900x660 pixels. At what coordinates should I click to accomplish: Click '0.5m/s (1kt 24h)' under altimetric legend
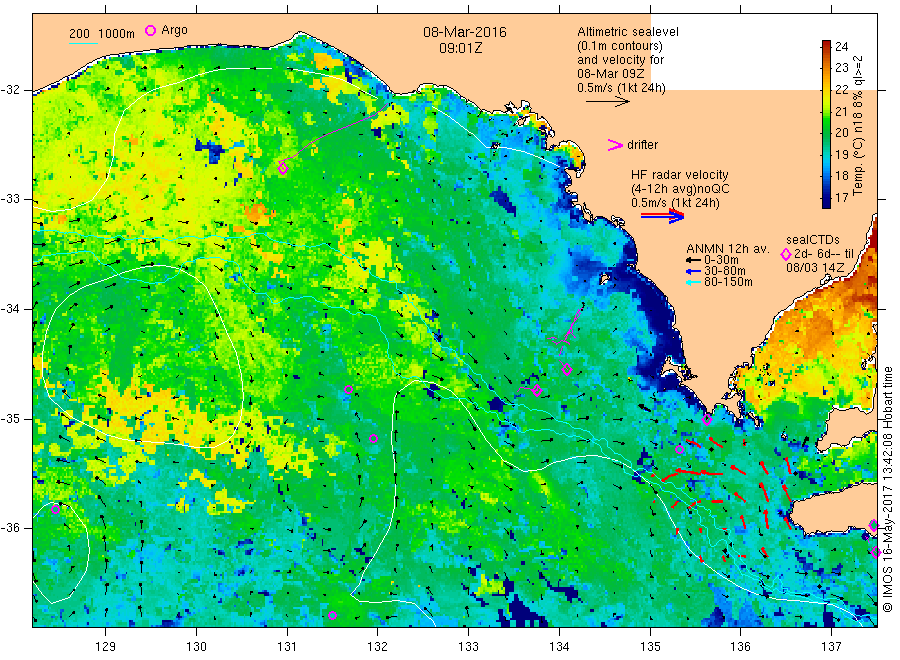(x=622, y=88)
